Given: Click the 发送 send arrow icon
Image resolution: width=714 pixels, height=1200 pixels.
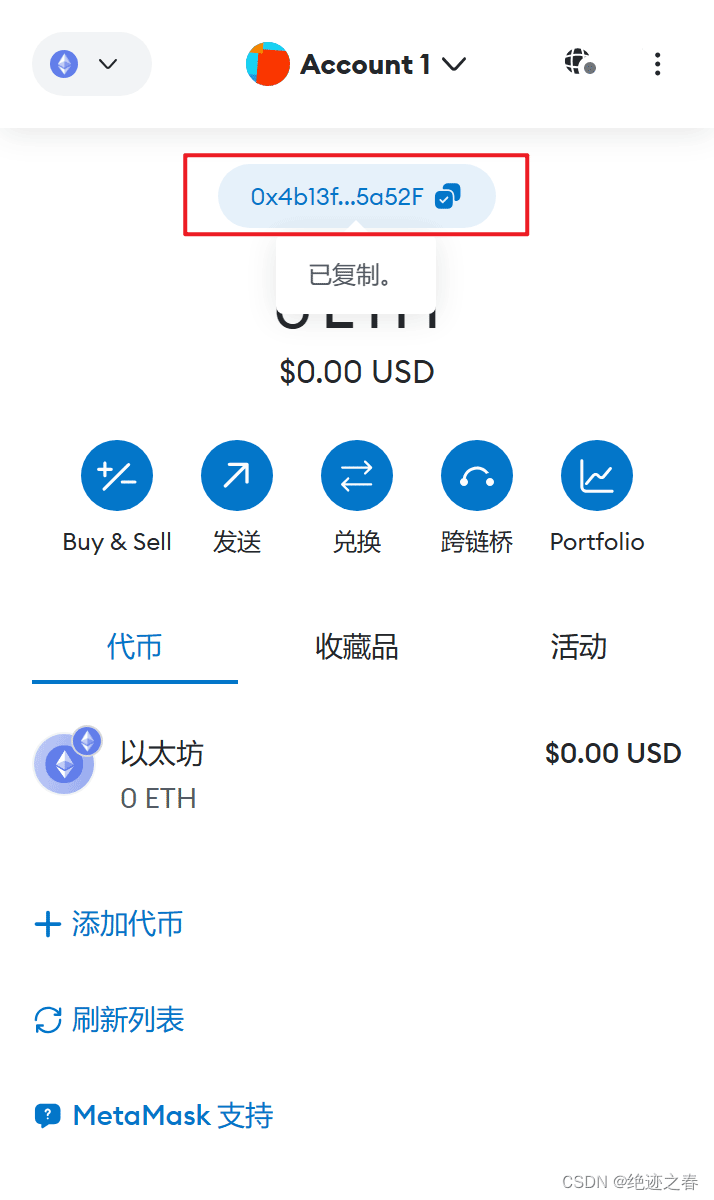Looking at the screenshot, I should 237,475.
